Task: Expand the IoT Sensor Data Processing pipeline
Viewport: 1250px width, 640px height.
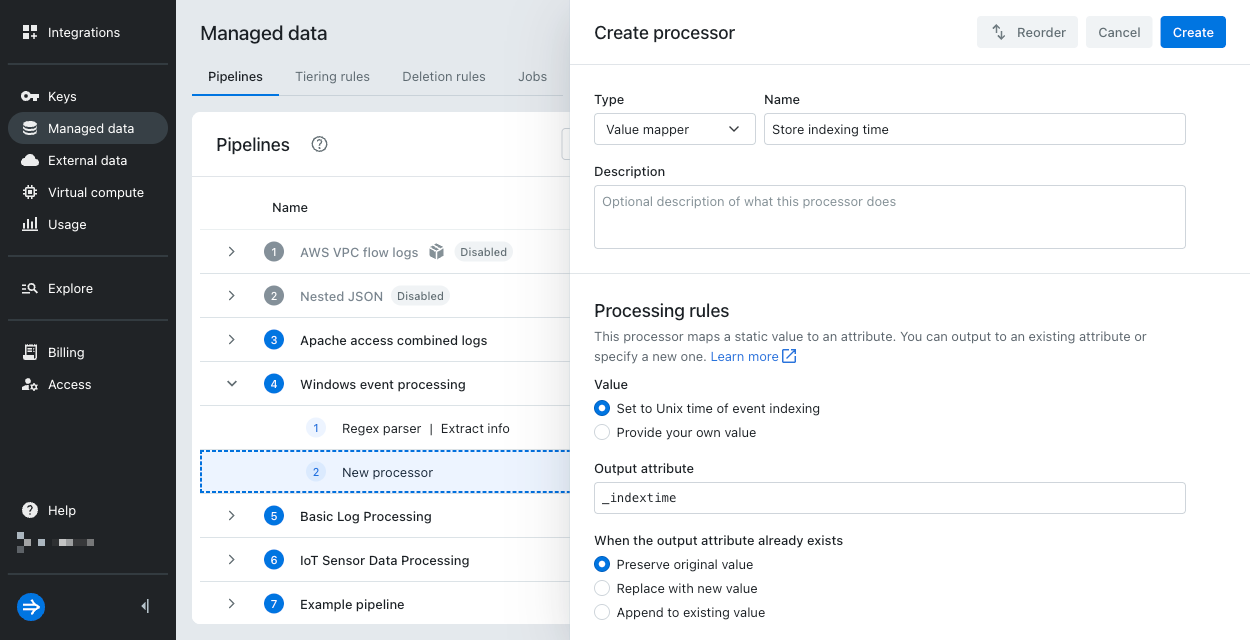Action: (232, 560)
